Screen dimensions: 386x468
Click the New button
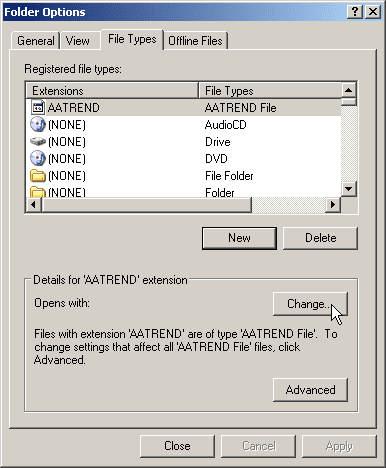(239, 238)
